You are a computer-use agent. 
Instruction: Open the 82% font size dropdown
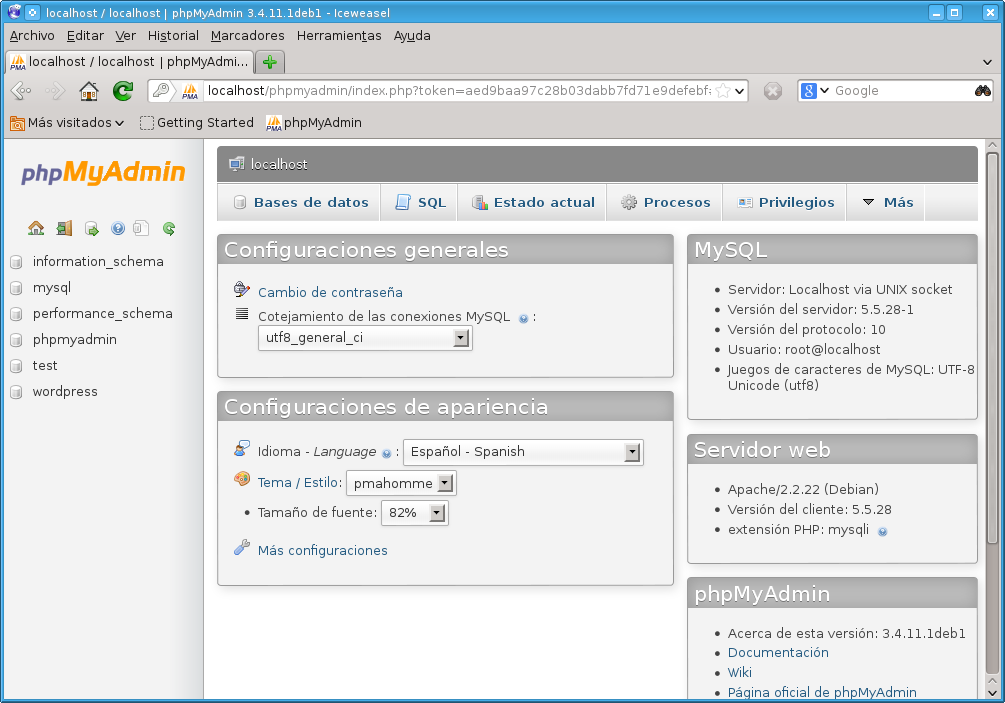click(415, 513)
